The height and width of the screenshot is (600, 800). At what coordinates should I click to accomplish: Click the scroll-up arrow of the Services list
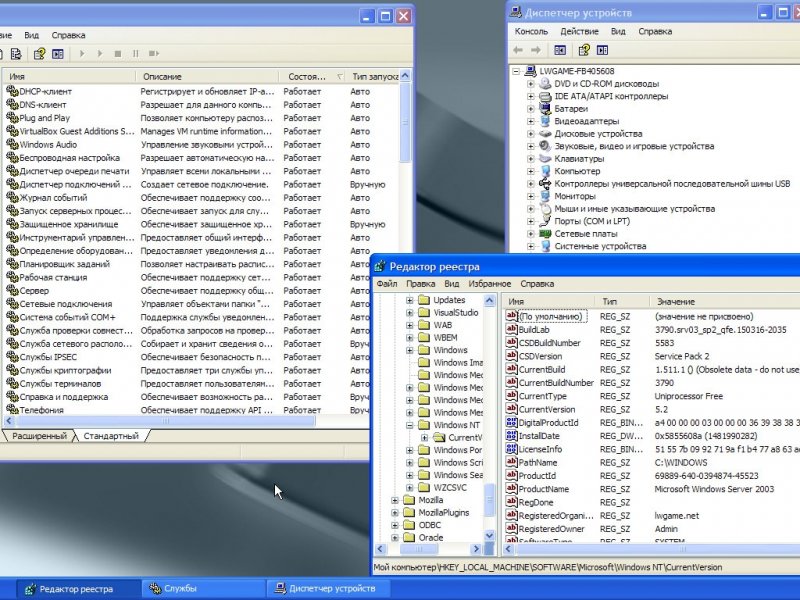(405, 76)
